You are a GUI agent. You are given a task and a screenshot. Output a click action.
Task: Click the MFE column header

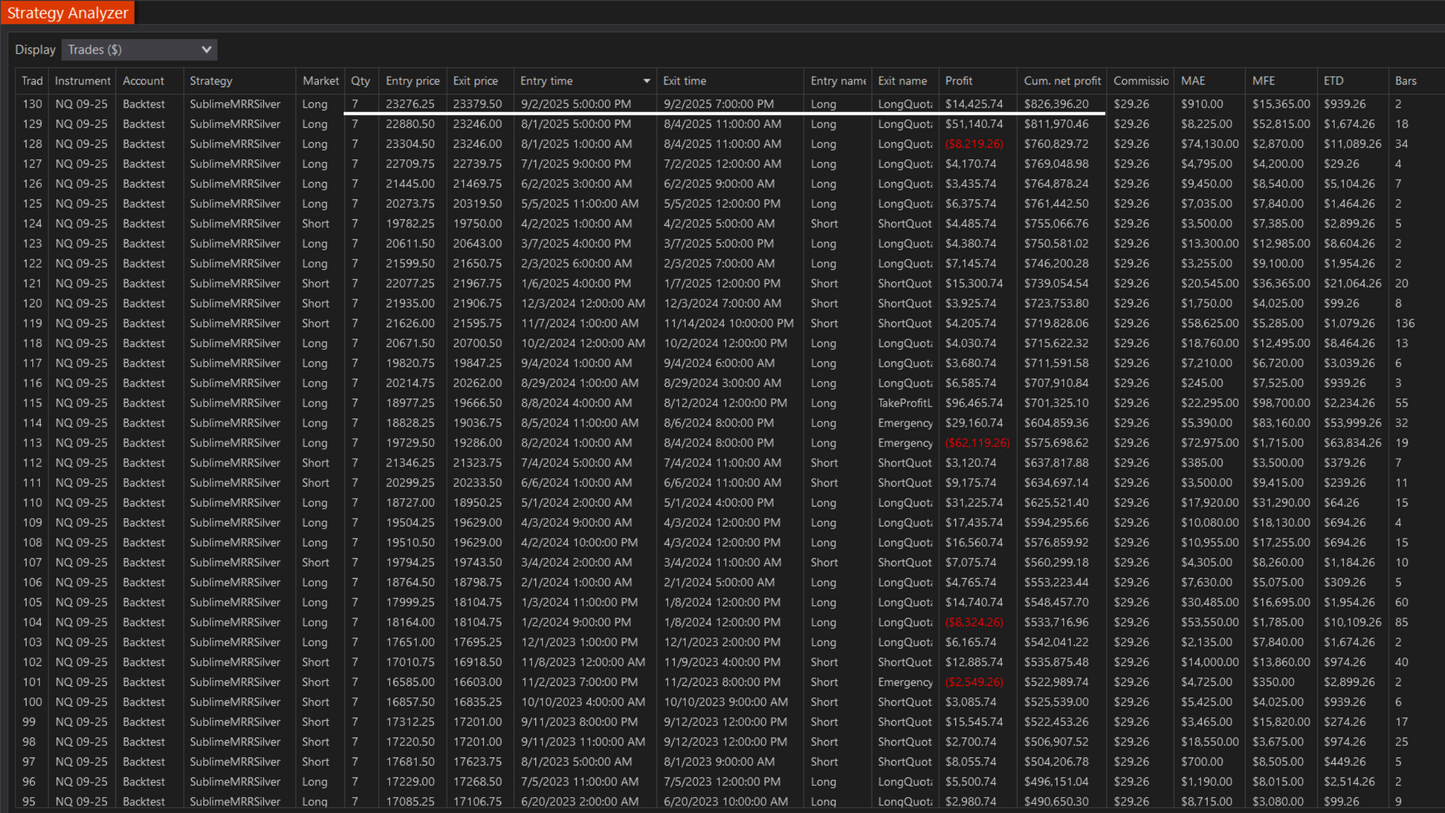[x=1263, y=81]
